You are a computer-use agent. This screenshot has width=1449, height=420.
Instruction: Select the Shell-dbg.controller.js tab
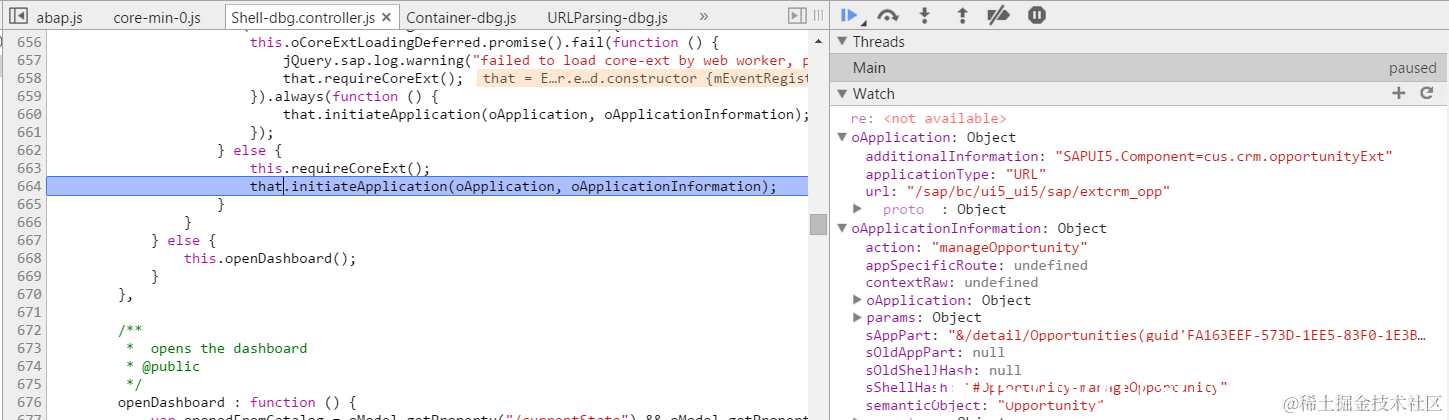click(x=302, y=17)
